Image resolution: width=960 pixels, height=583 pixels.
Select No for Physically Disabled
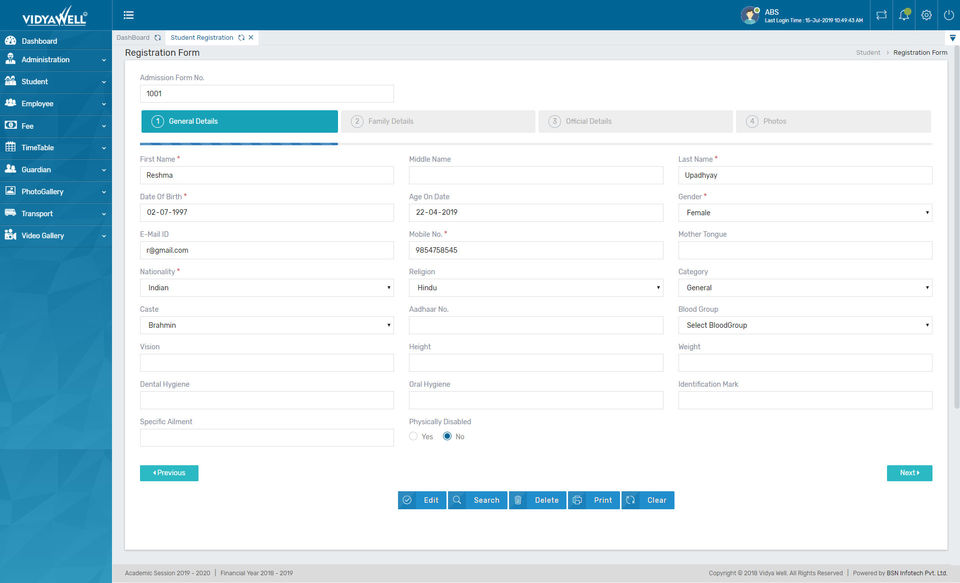click(447, 437)
